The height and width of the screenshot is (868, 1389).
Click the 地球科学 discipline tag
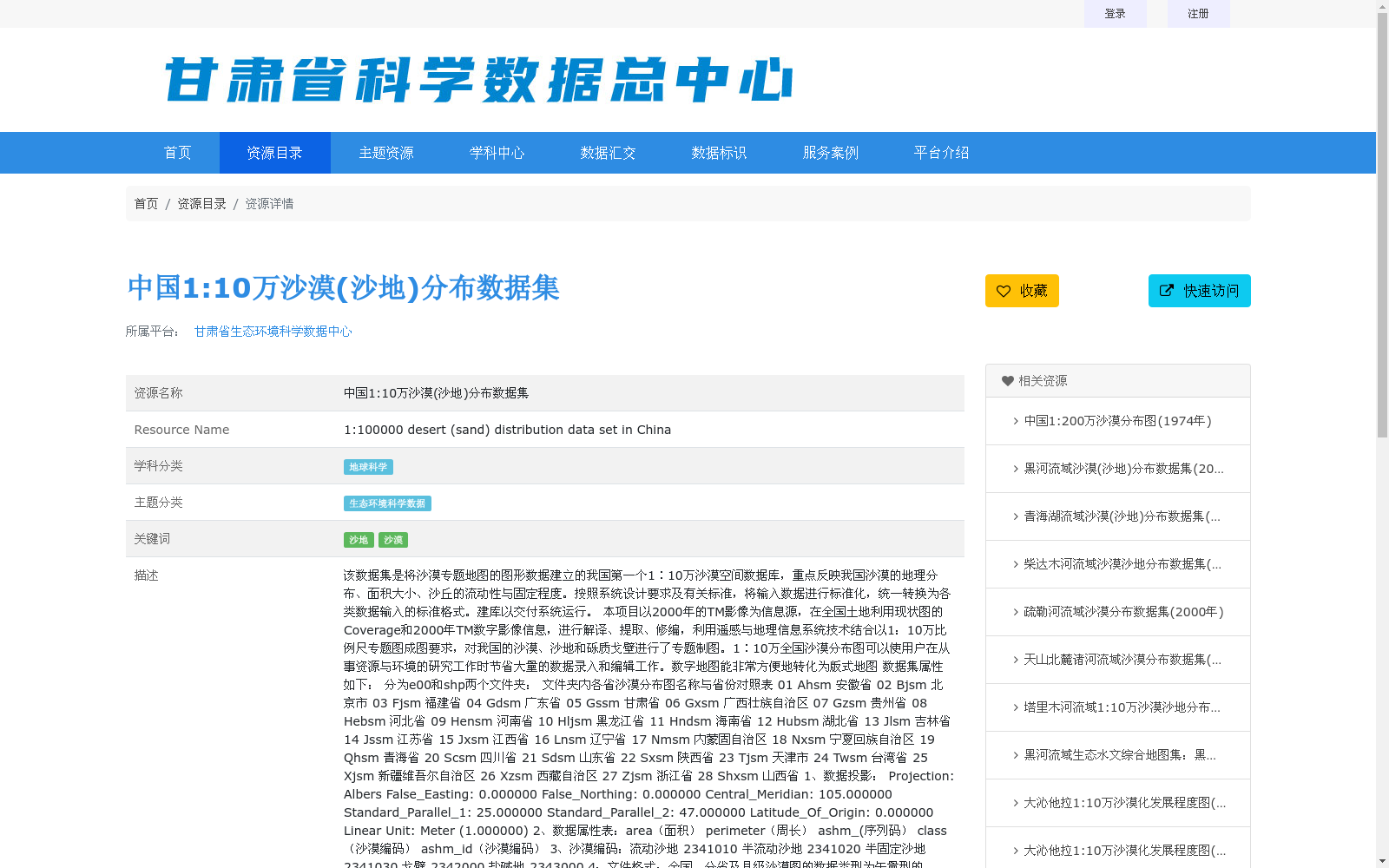point(368,467)
